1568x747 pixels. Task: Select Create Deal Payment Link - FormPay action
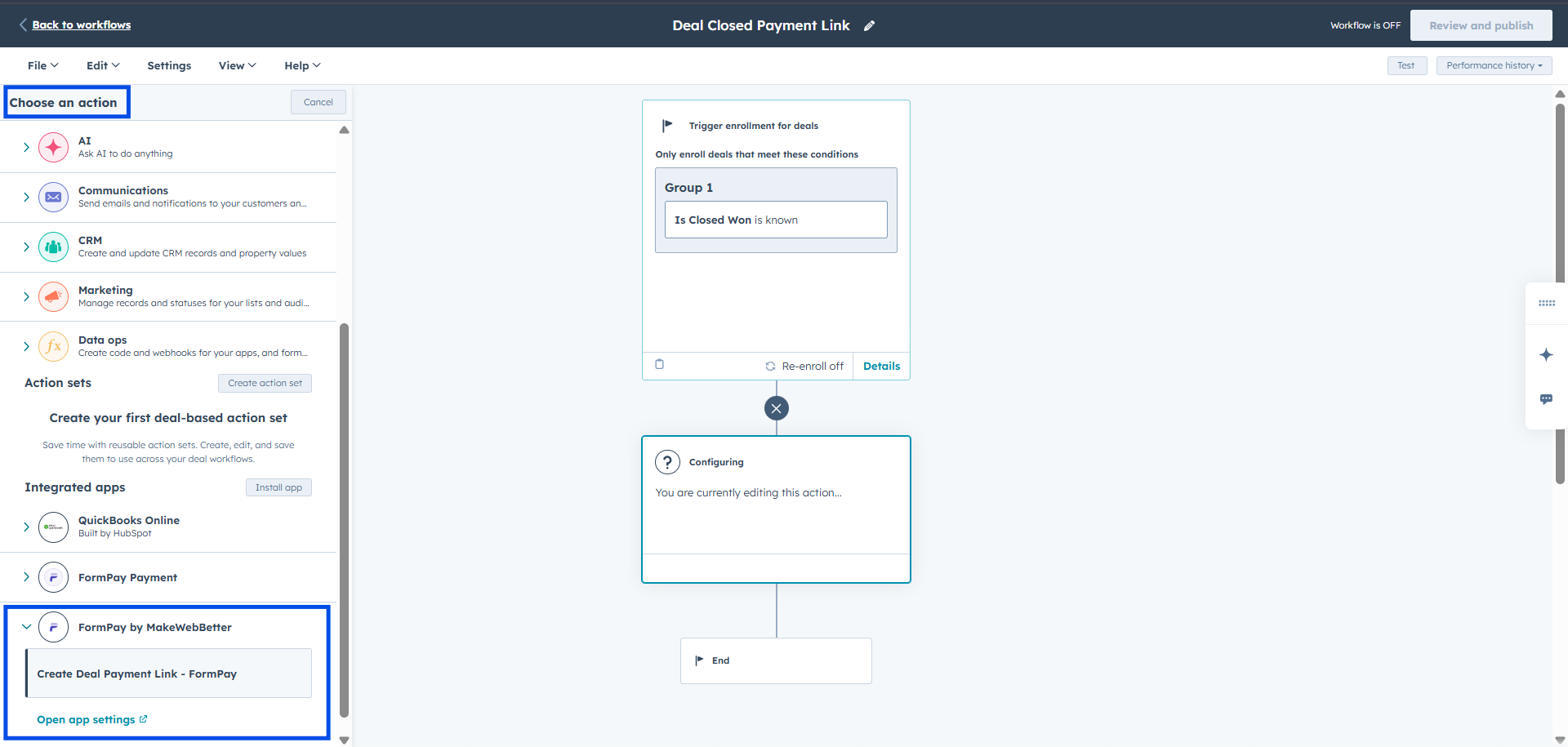pos(169,674)
